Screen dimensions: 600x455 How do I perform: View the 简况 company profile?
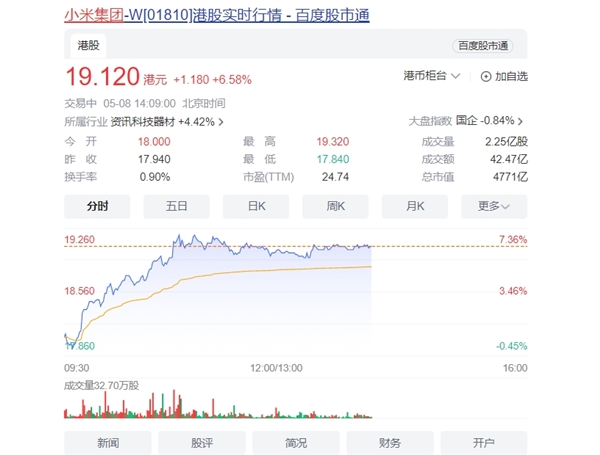296,443
